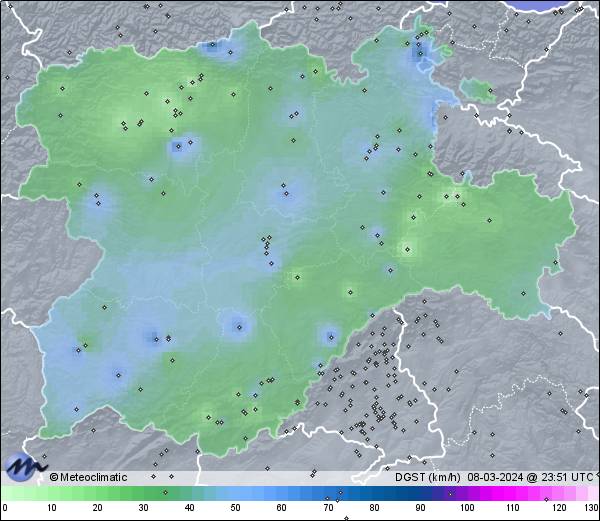This screenshot has height=521, width=600.
Task: Click the 90 label on wind scale
Action: [420, 508]
